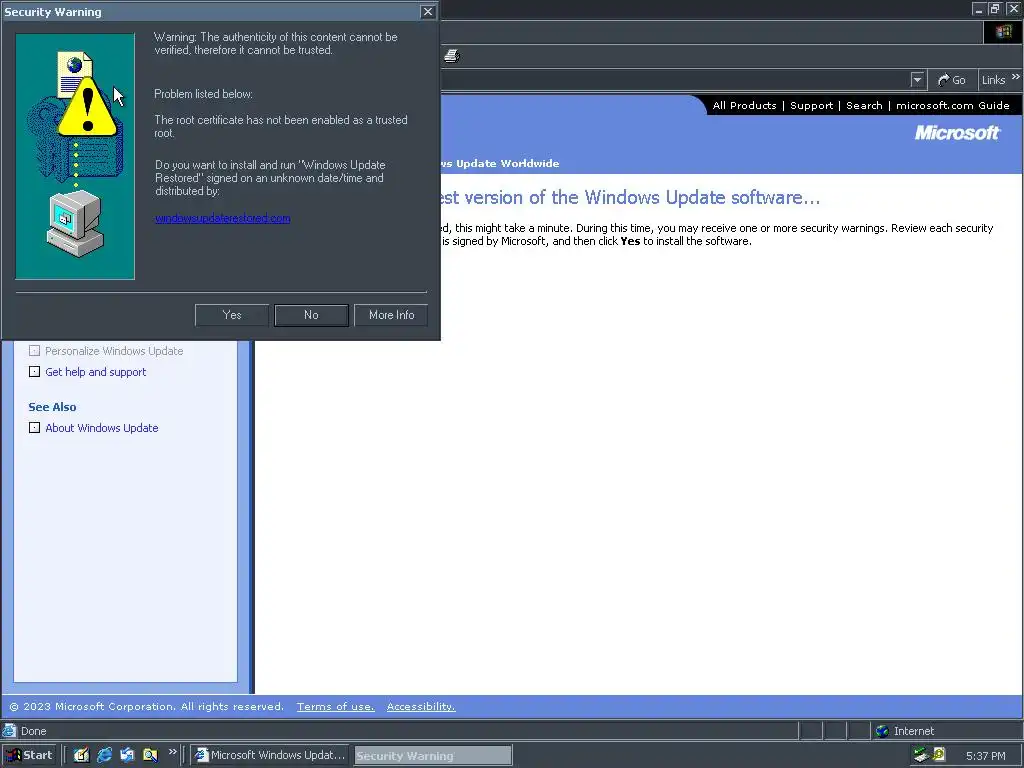The height and width of the screenshot is (768, 1024).
Task: Click the bullet box beside Get help and support
Action: point(35,372)
